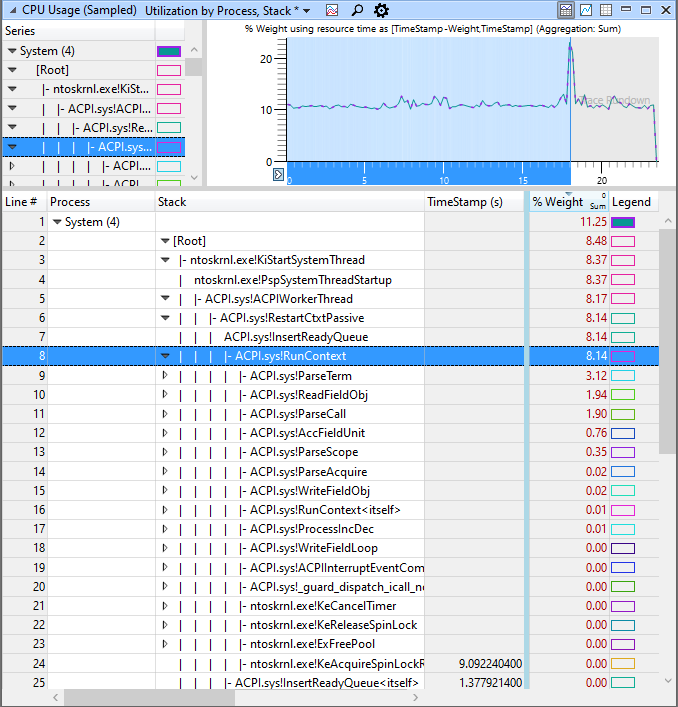Select ntoskrnl.exe!PspSystemThreadStartup row
678x707 pixels.
coord(330,280)
